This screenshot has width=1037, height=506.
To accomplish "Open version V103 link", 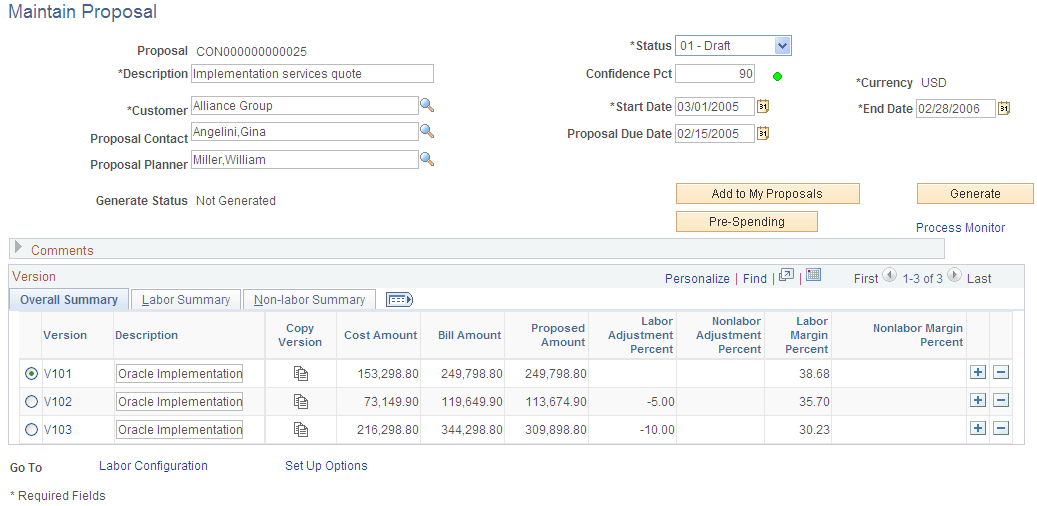I will pos(58,430).
